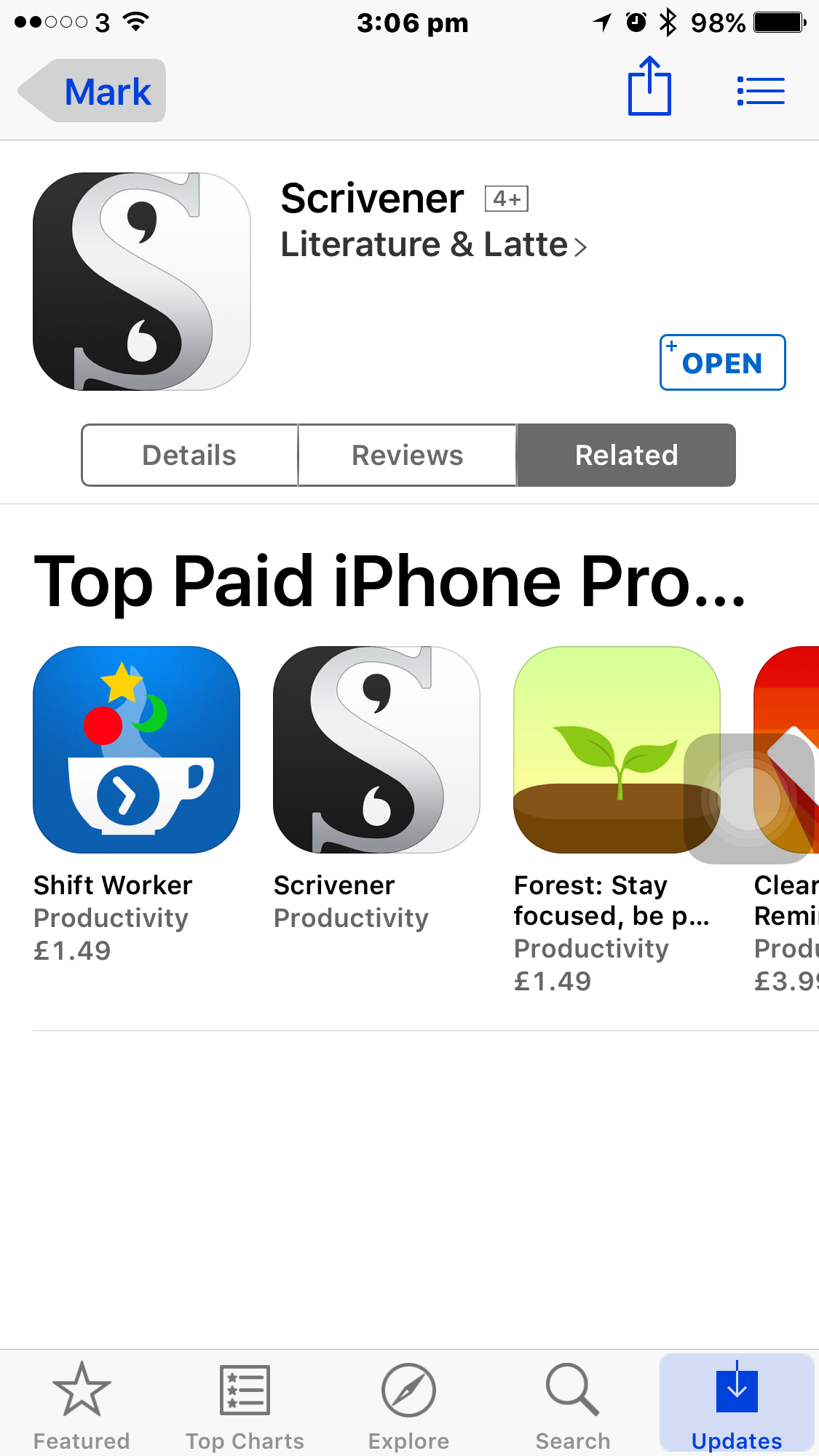The width and height of the screenshot is (819, 1456).
Task: Open the Featured star tab
Action: (x=82, y=1406)
